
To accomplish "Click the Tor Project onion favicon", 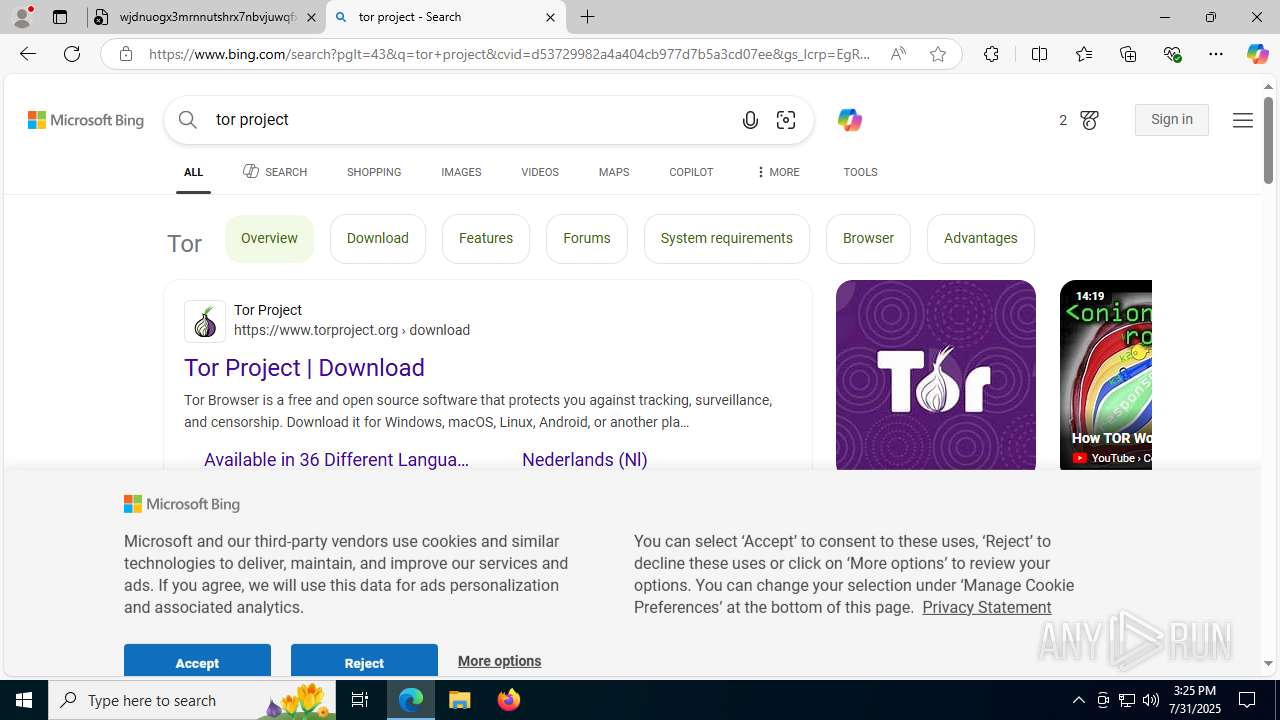I will click(x=205, y=321).
